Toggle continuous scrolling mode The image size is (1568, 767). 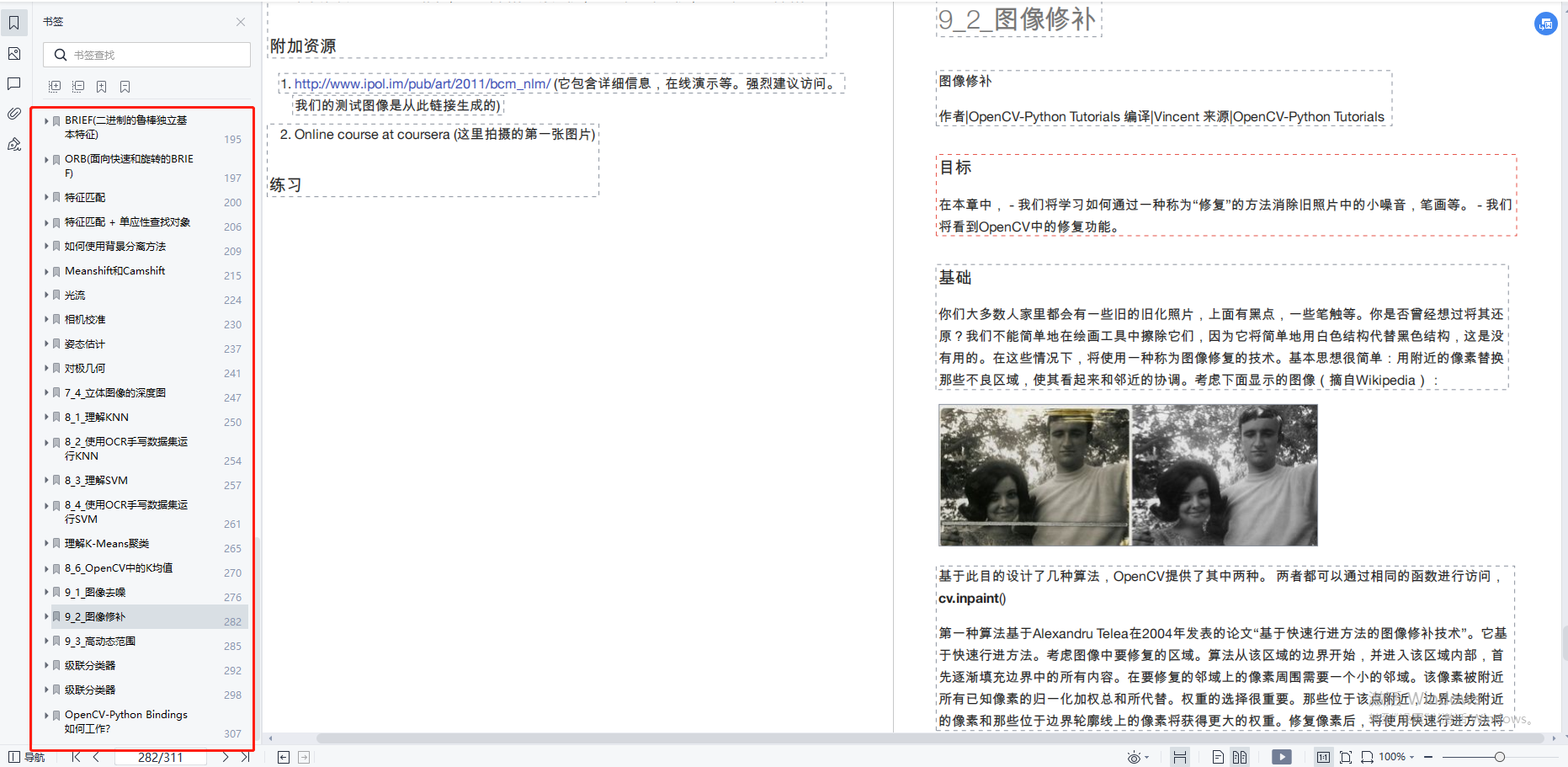point(1180,757)
